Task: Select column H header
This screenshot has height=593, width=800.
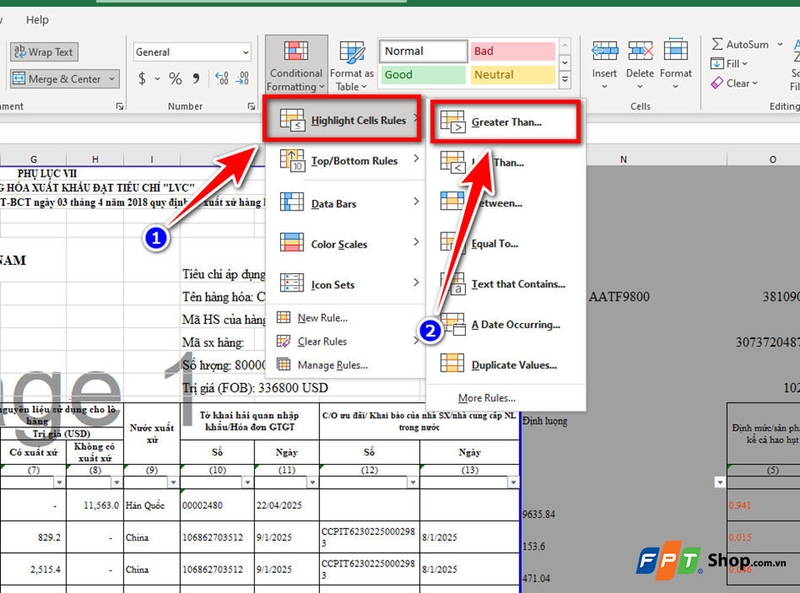Action: pyautogui.click(x=95, y=159)
